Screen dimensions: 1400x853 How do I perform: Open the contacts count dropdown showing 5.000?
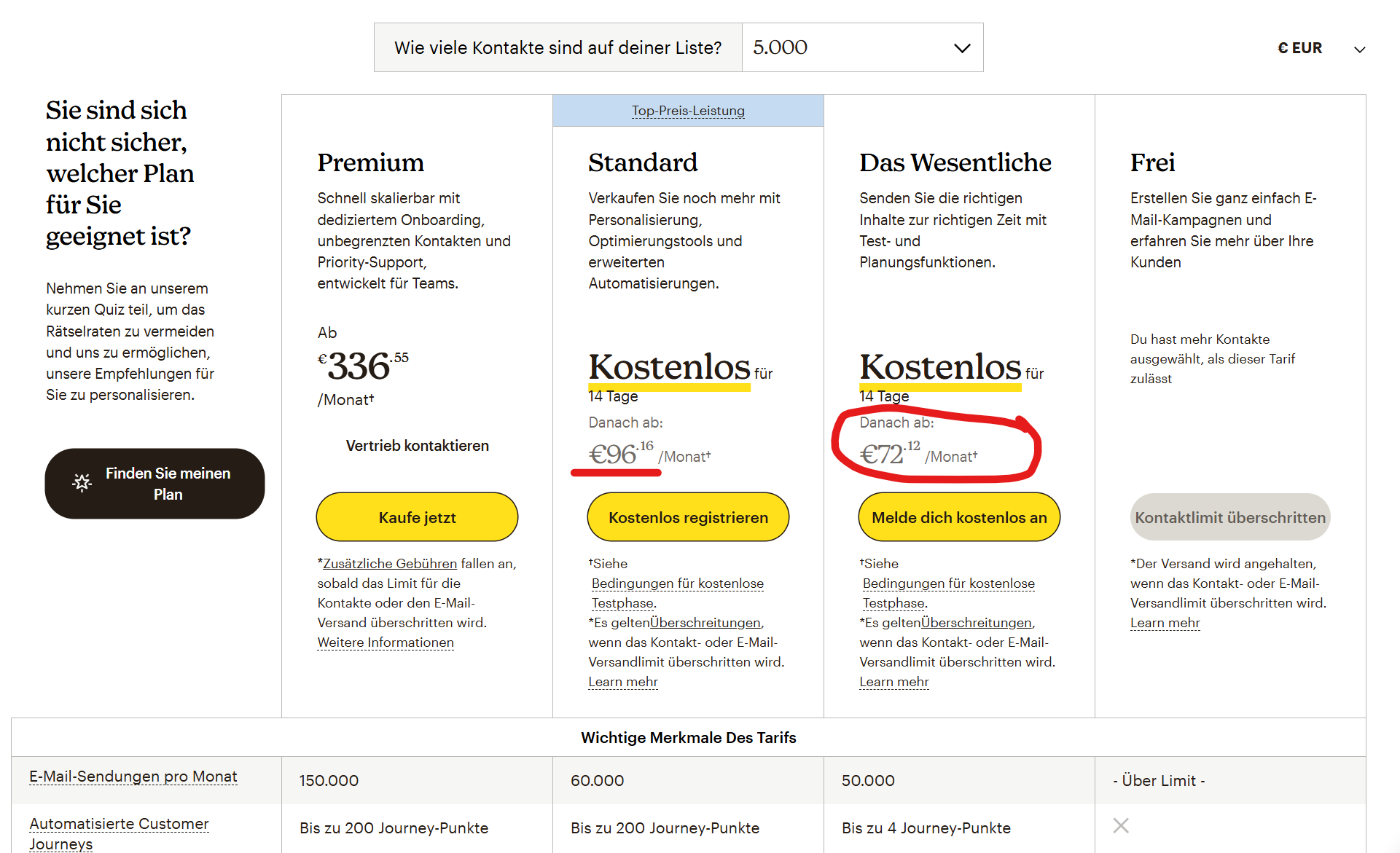point(862,47)
